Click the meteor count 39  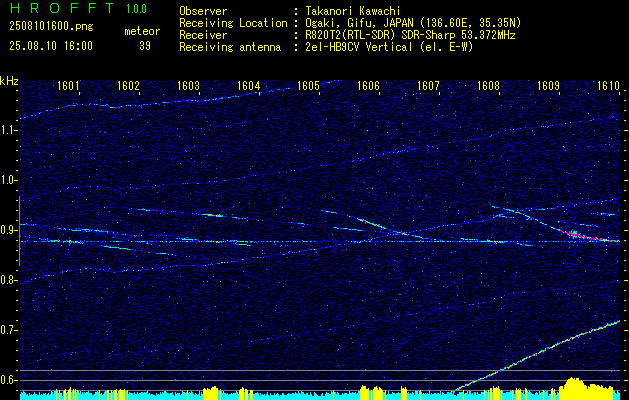tap(145, 46)
